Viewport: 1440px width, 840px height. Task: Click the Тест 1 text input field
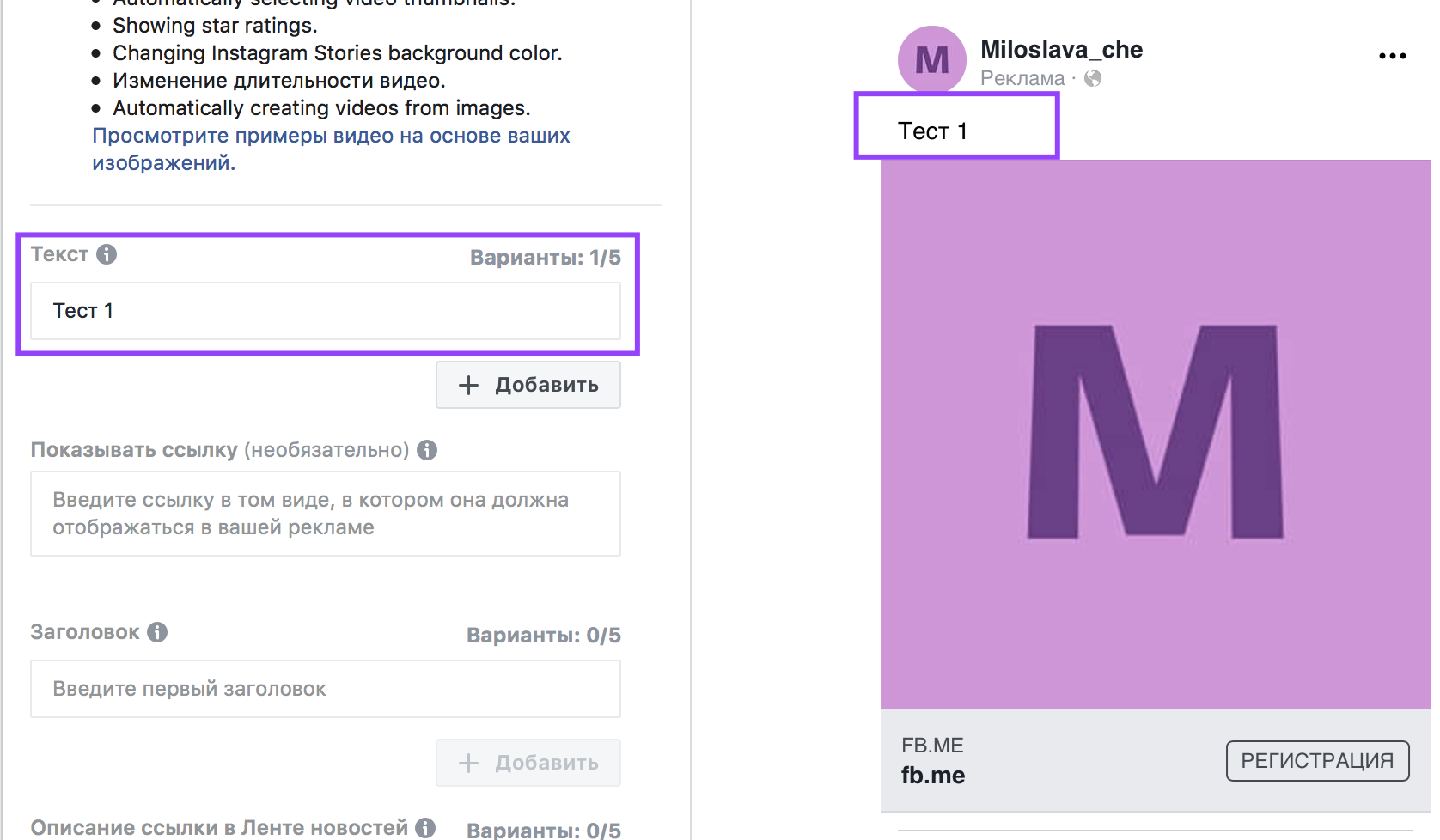coord(326,311)
